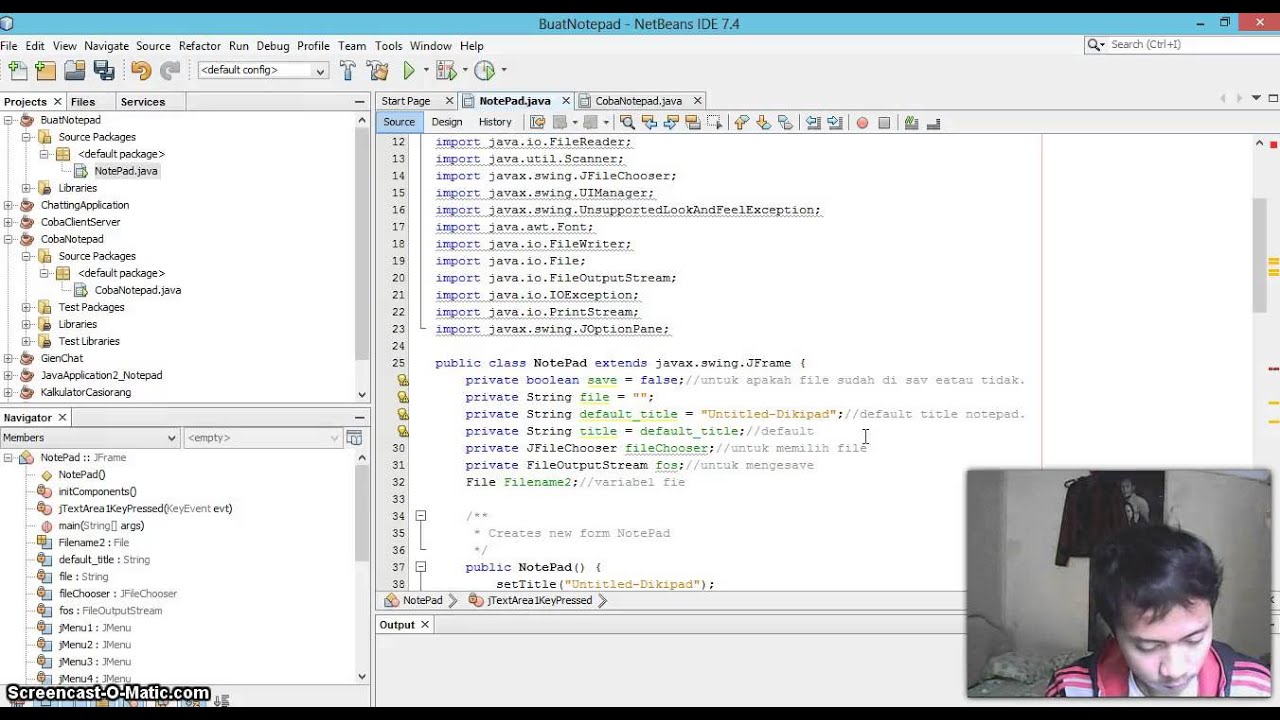Click the Build Project hammer icon
This screenshot has height=720, width=1280.
click(x=348, y=70)
